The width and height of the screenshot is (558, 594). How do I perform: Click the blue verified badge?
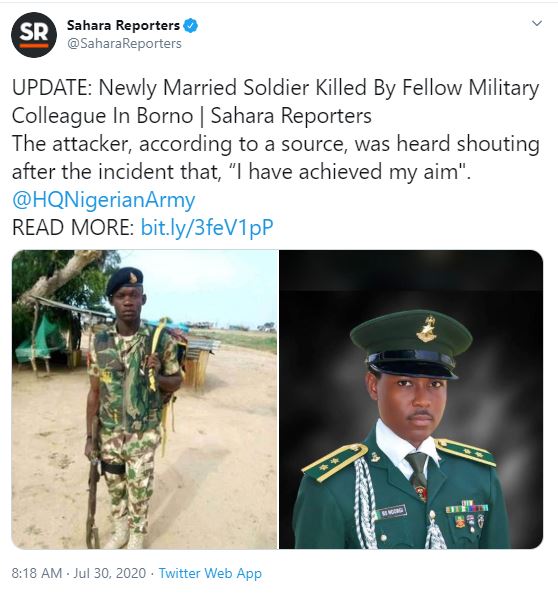pyautogui.click(x=191, y=26)
